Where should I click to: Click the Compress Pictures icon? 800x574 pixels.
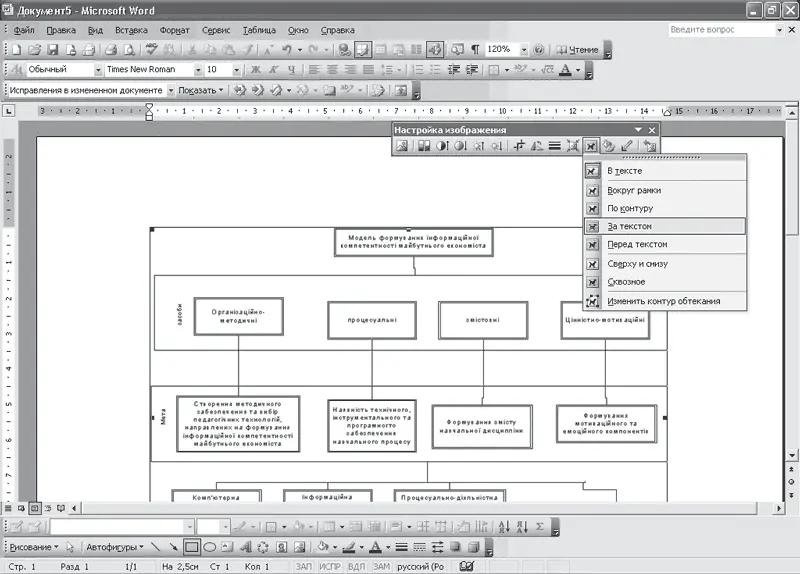[573, 146]
